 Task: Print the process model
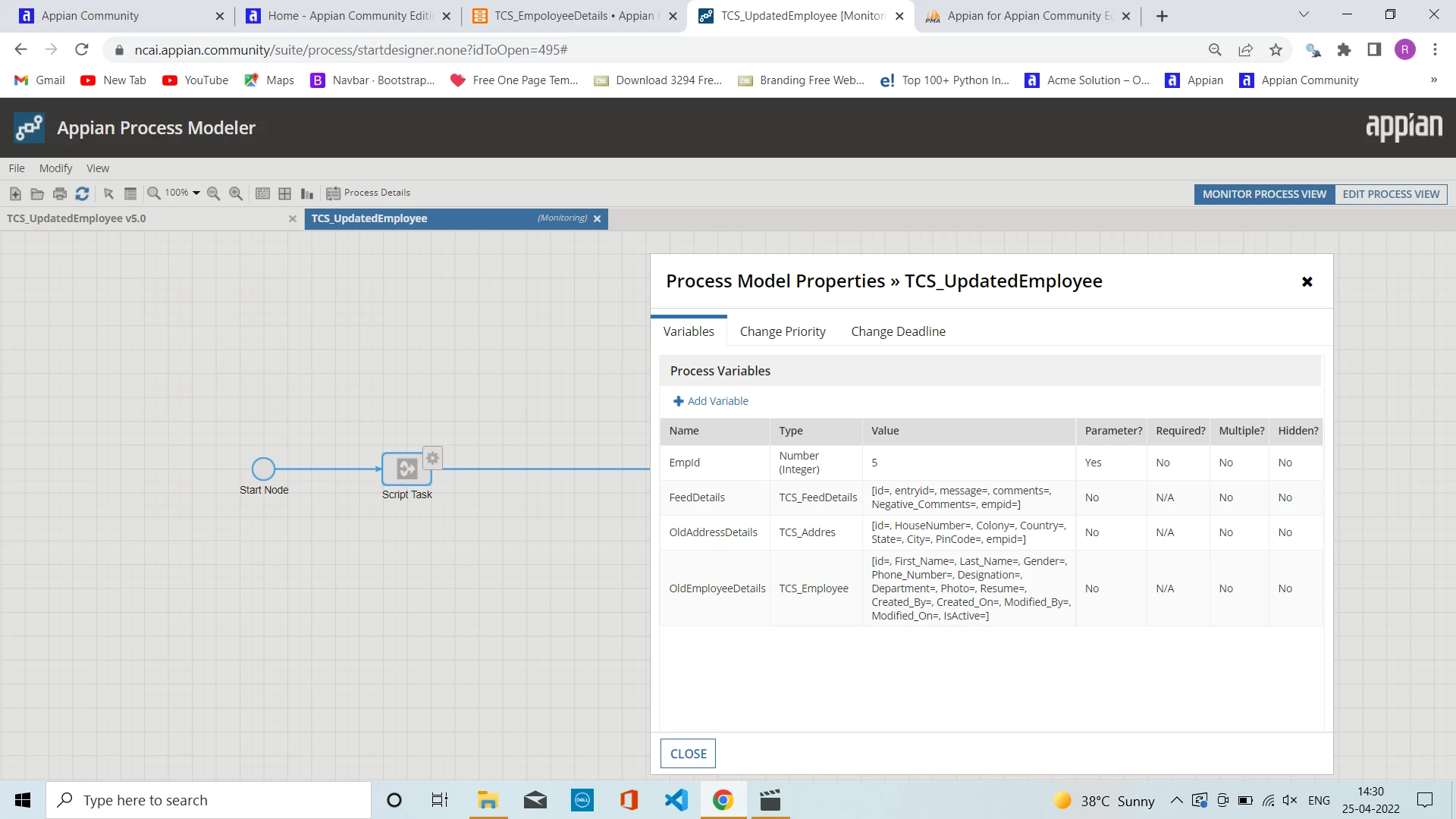(x=60, y=193)
